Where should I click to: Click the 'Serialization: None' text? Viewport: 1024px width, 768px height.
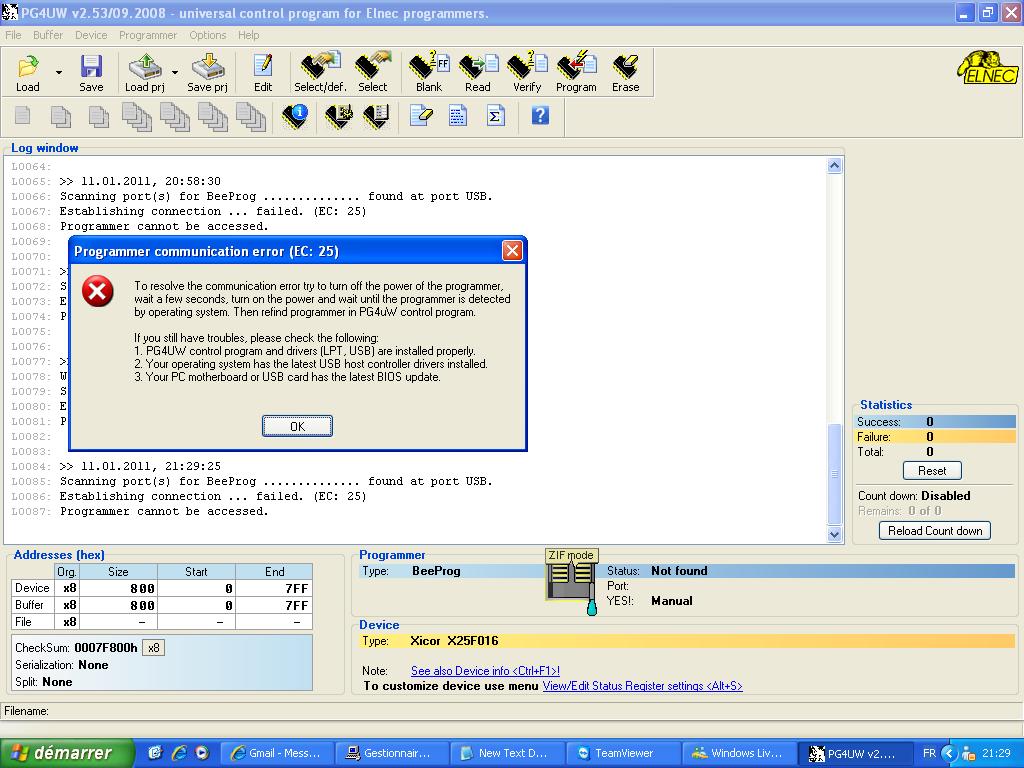point(61,665)
